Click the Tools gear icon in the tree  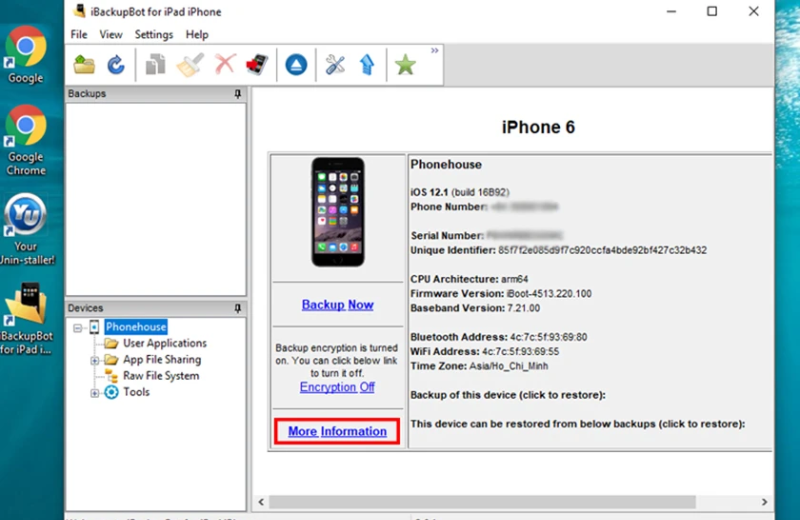[111, 392]
